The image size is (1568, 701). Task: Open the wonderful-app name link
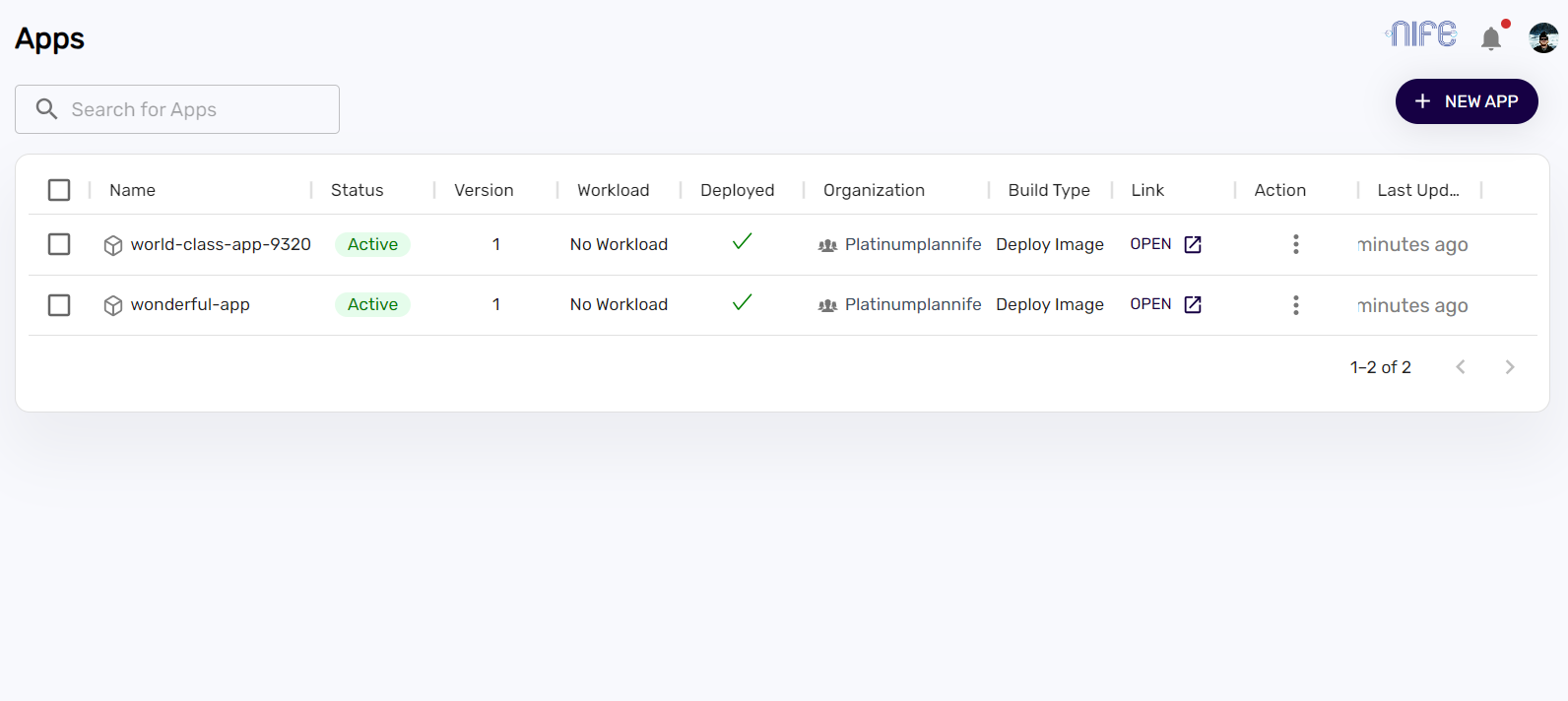[x=190, y=305]
